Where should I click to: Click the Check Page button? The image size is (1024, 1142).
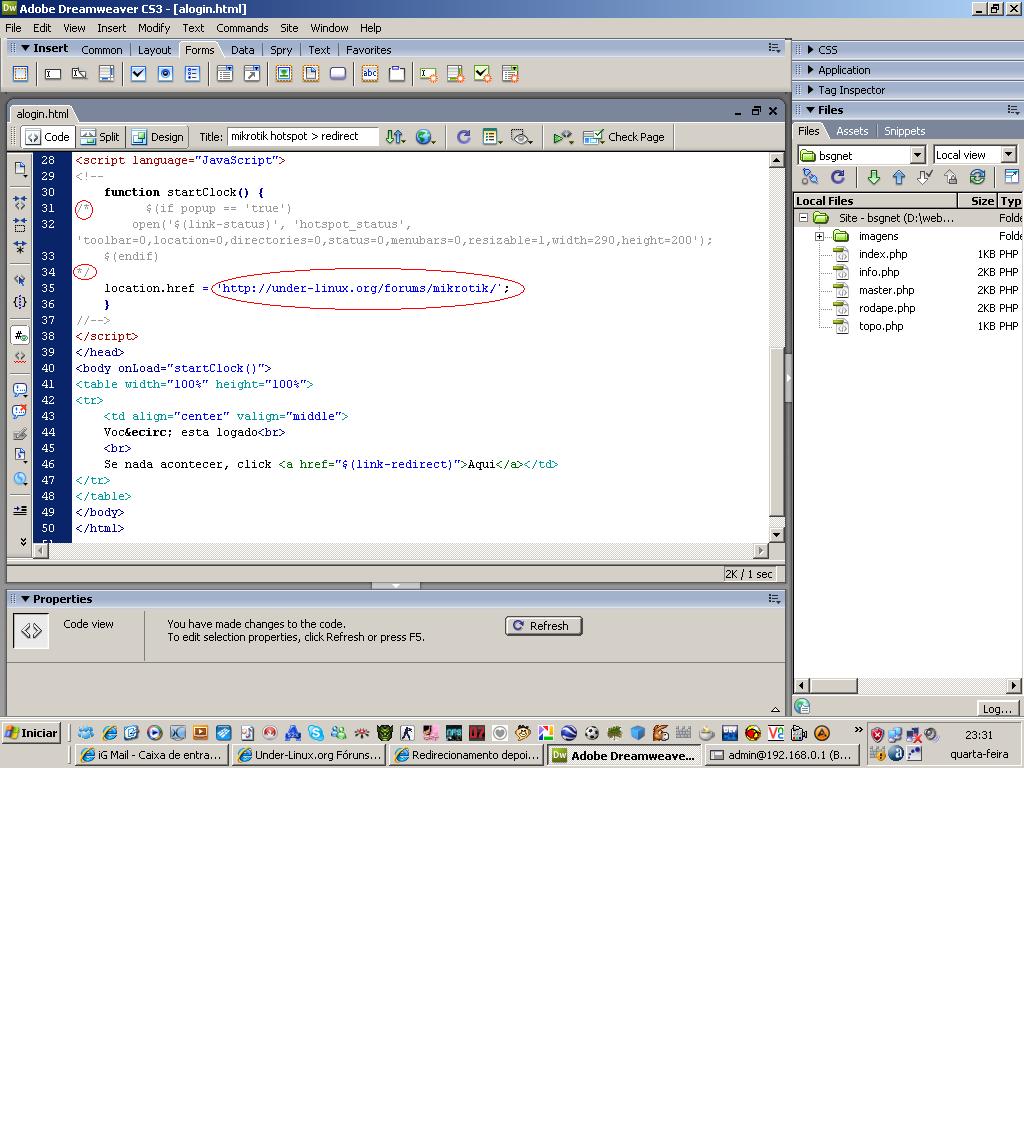coord(624,137)
